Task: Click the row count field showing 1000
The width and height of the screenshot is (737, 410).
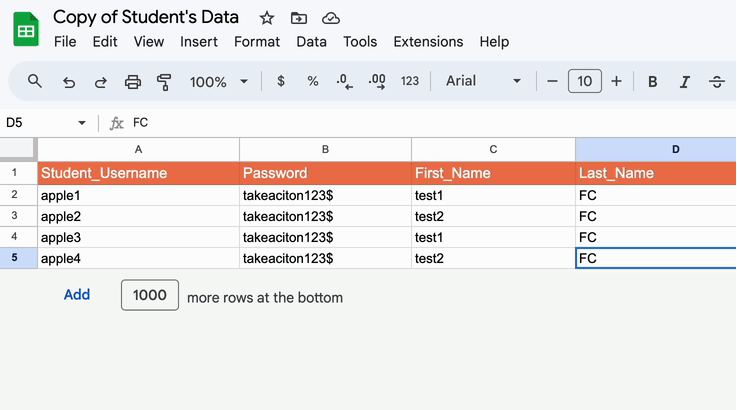Action: [150, 296]
